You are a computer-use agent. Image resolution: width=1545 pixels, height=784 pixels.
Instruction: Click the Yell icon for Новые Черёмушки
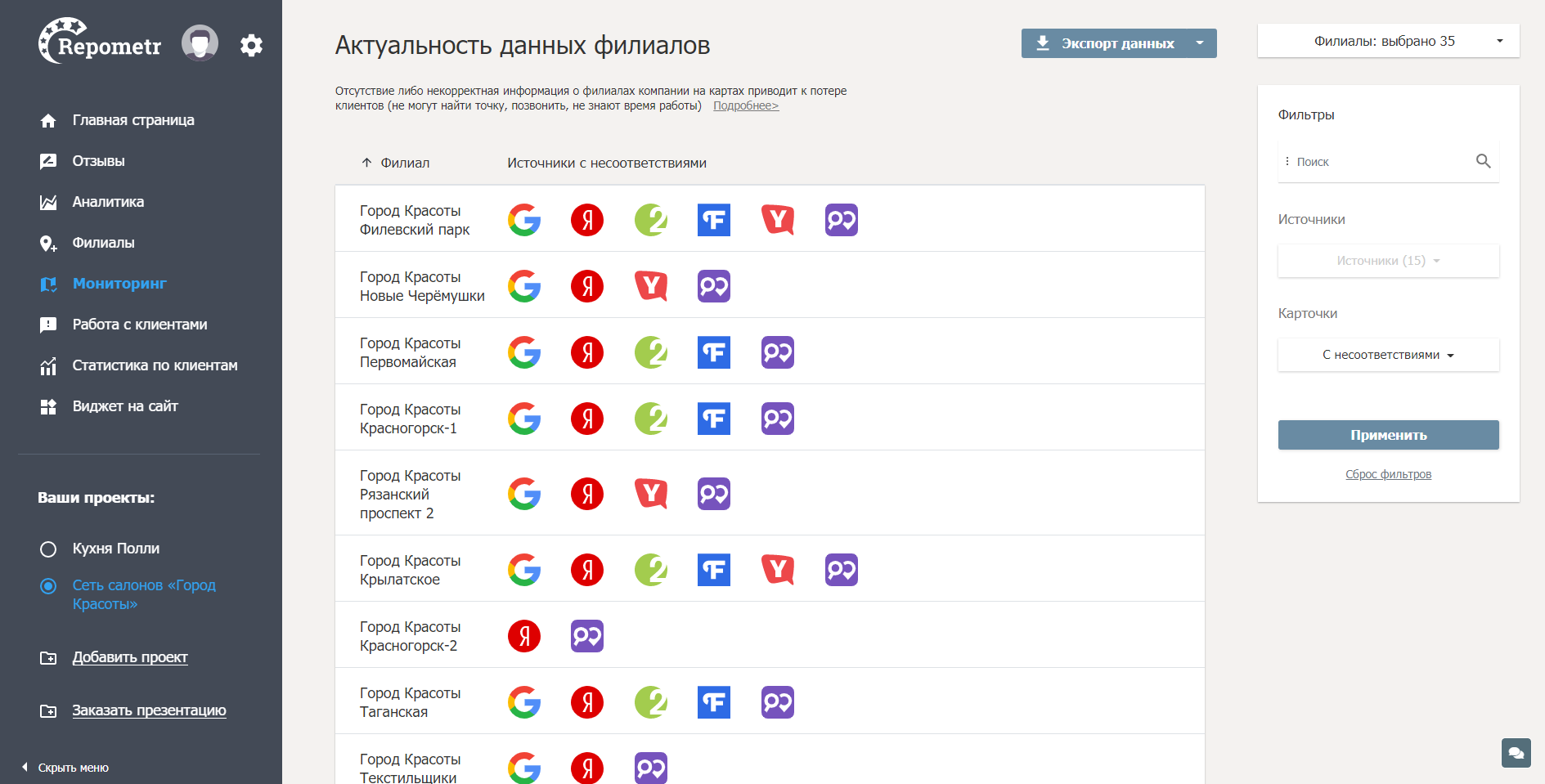pos(651,286)
